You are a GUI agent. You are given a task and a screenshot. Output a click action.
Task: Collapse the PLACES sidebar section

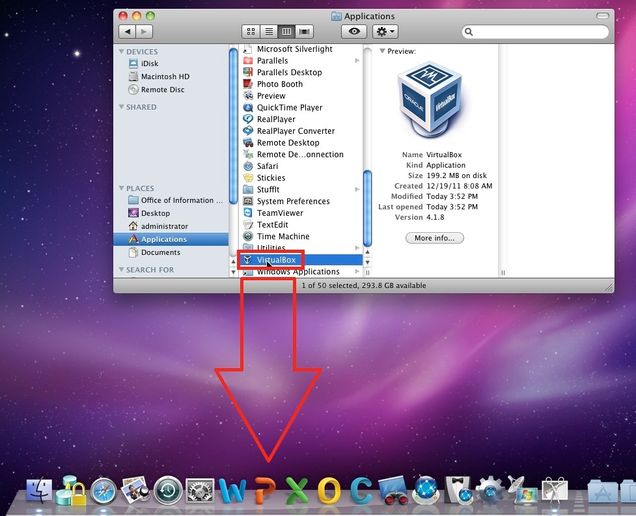pyautogui.click(x=121, y=188)
